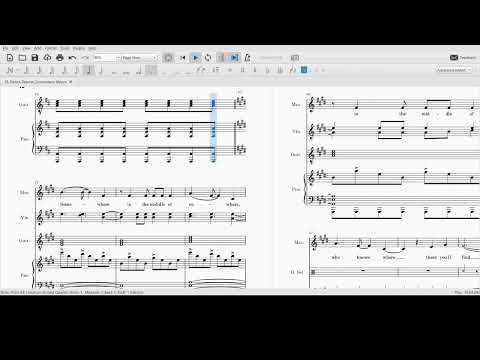Click the "Vln." staff label on left page
Screen dimensions: 480x360
pyautogui.click(x=25, y=218)
